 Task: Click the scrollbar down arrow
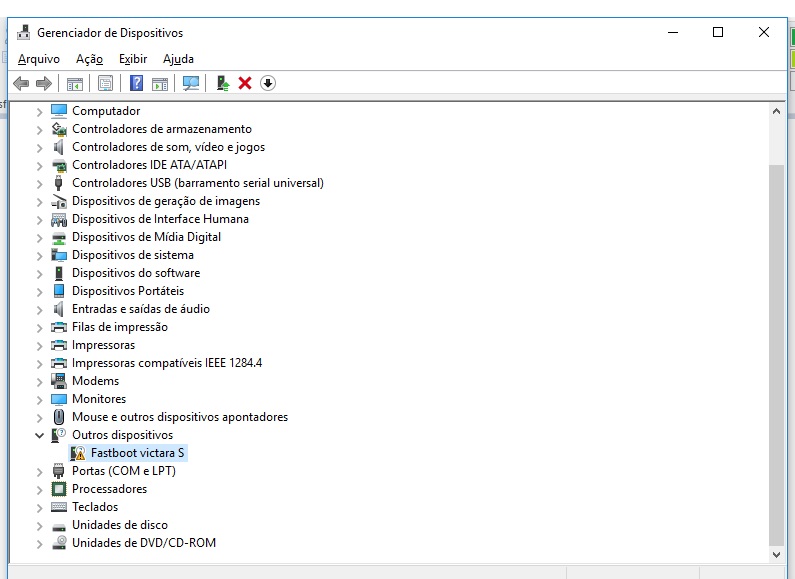click(x=776, y=555)
